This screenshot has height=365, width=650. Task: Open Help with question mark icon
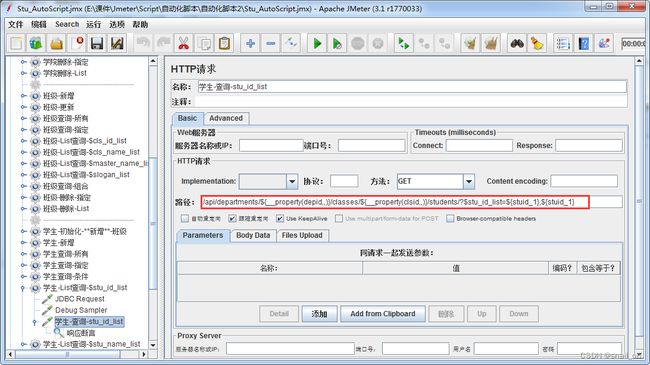[x=583, y=43]
